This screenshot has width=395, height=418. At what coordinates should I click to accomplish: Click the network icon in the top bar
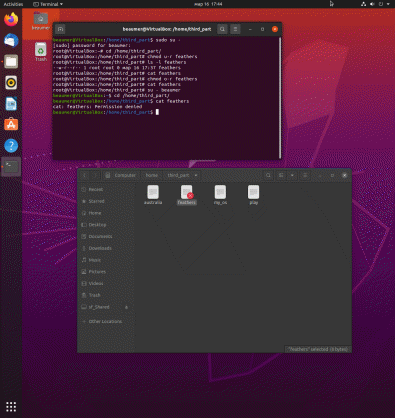point(363,4)
